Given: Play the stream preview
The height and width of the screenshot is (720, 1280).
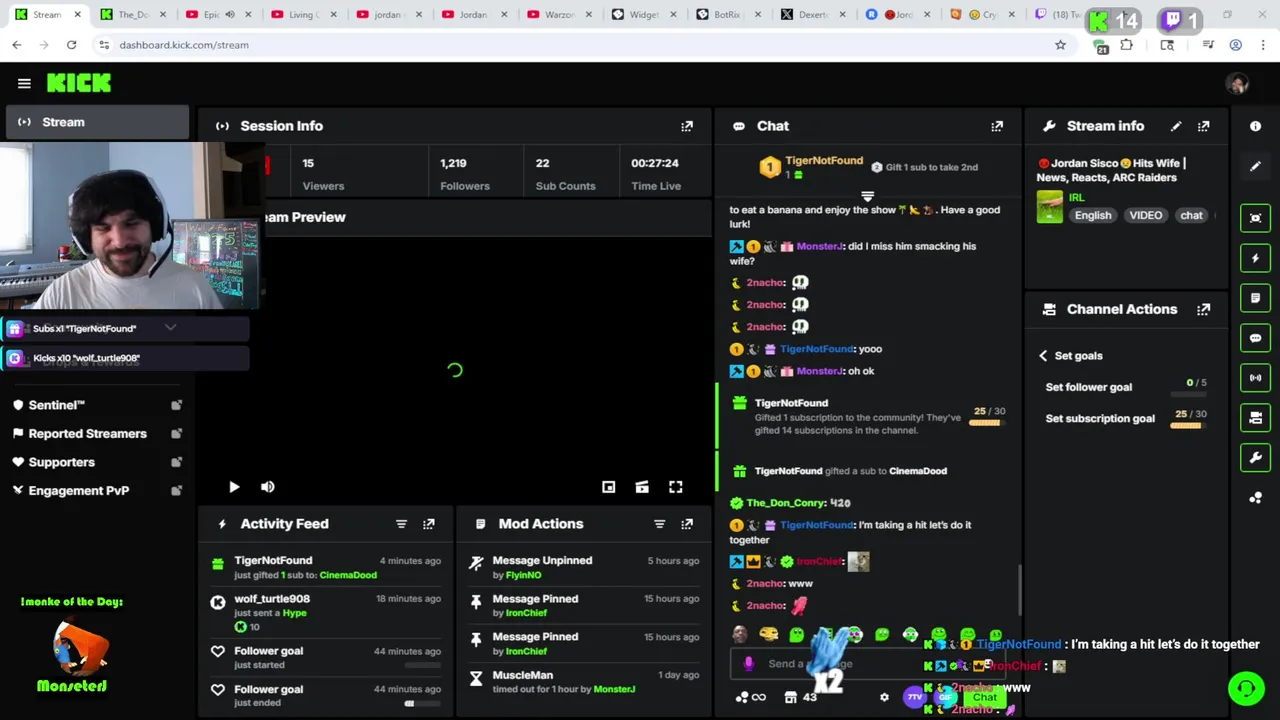Looking at the screenshot, I should (x=234, y=487).
